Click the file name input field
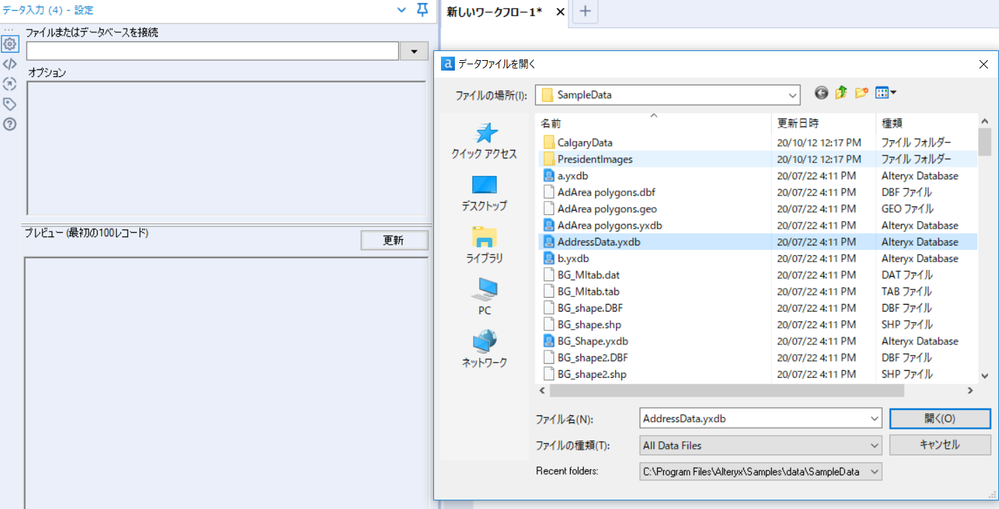The image size is (999, 509). coord(754,419)
